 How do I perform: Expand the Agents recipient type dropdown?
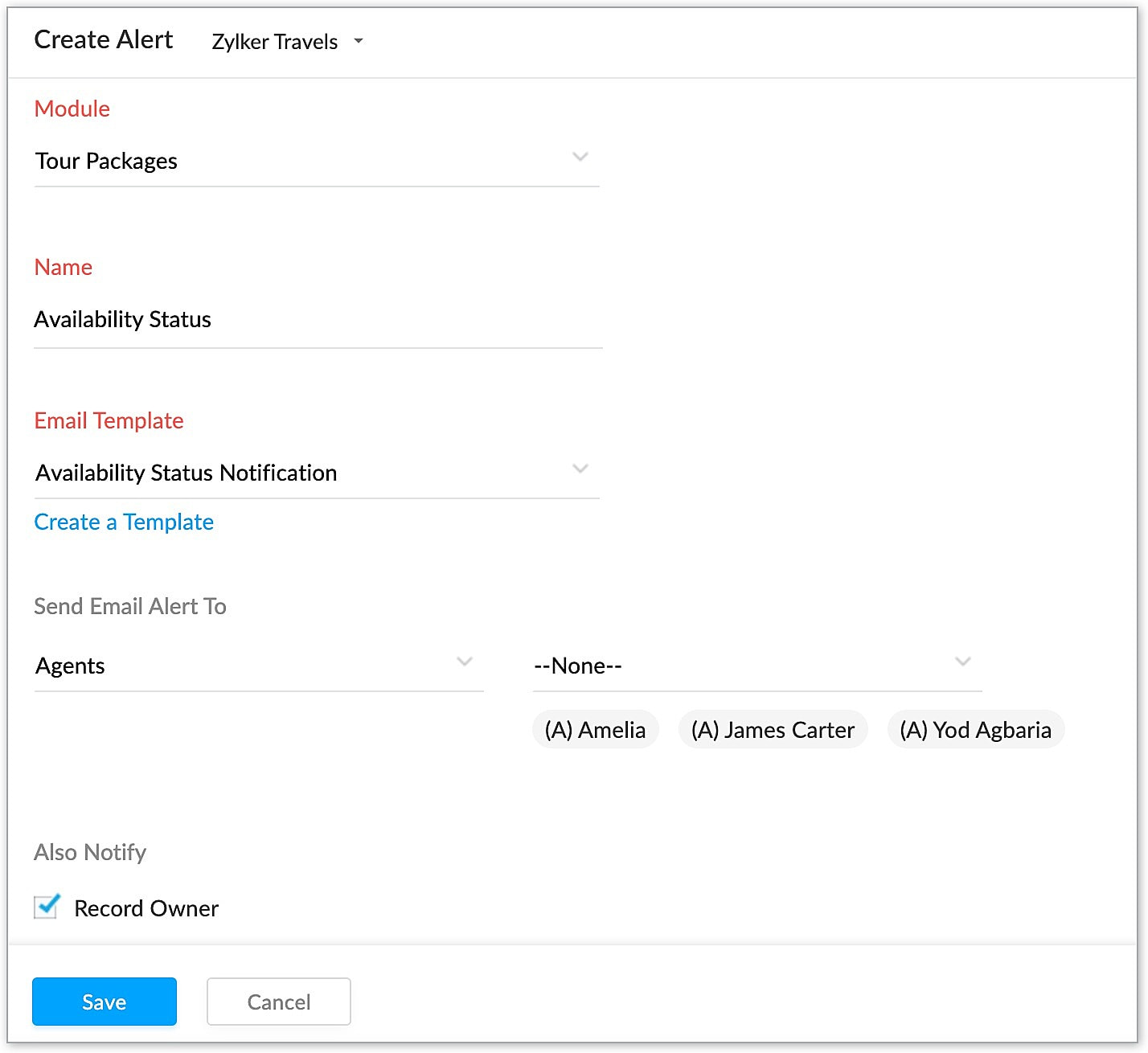click(x=259, y=666)
